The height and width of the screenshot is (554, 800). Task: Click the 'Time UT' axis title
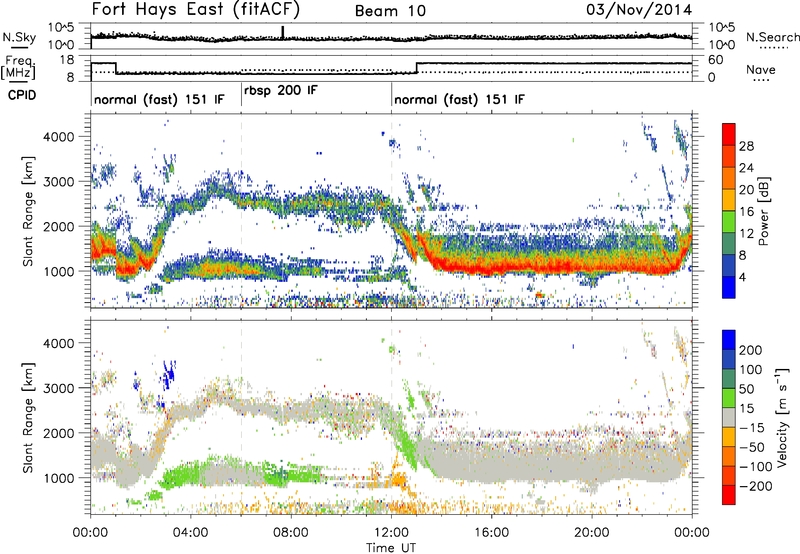391,548
